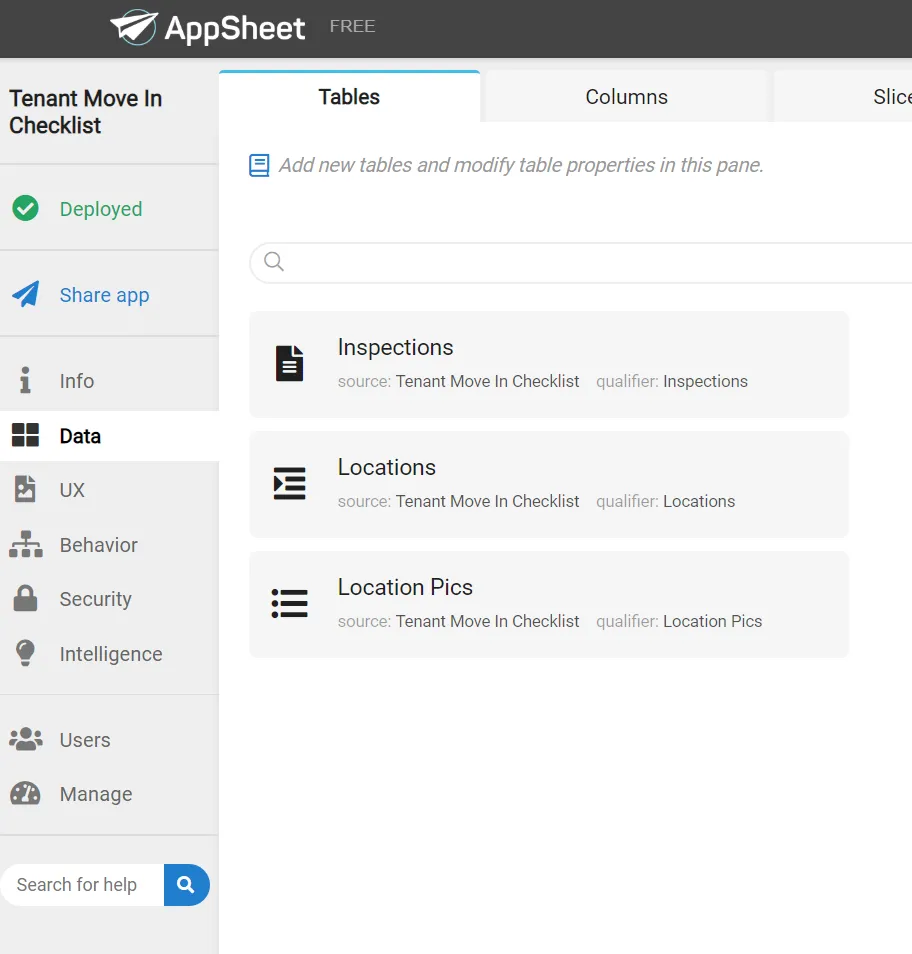
Task: Click Locations source 'Tenant Move In Checklist'
Action: coord(487,501)
